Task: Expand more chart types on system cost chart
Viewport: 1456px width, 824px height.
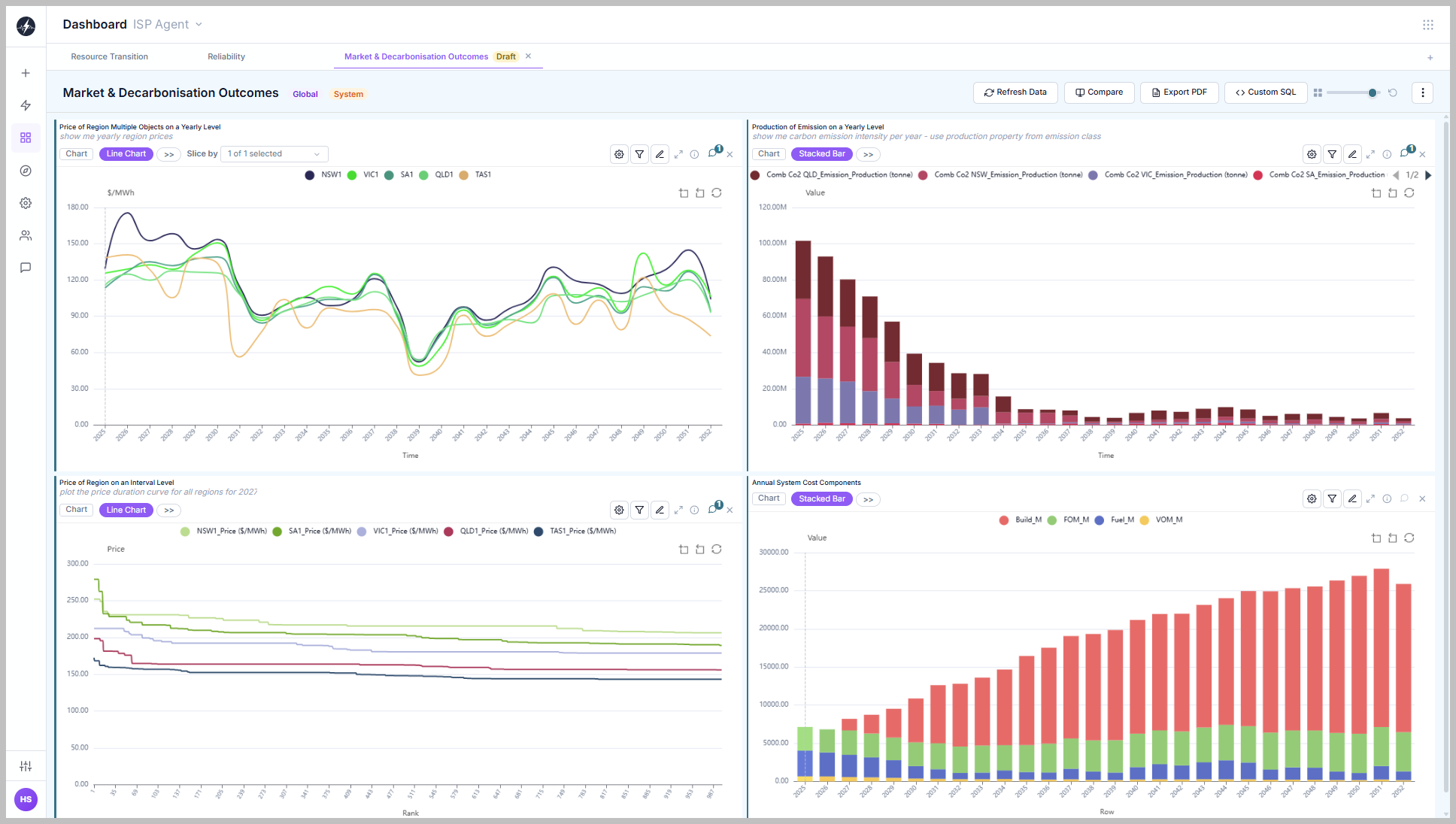Action: point(869,499)
